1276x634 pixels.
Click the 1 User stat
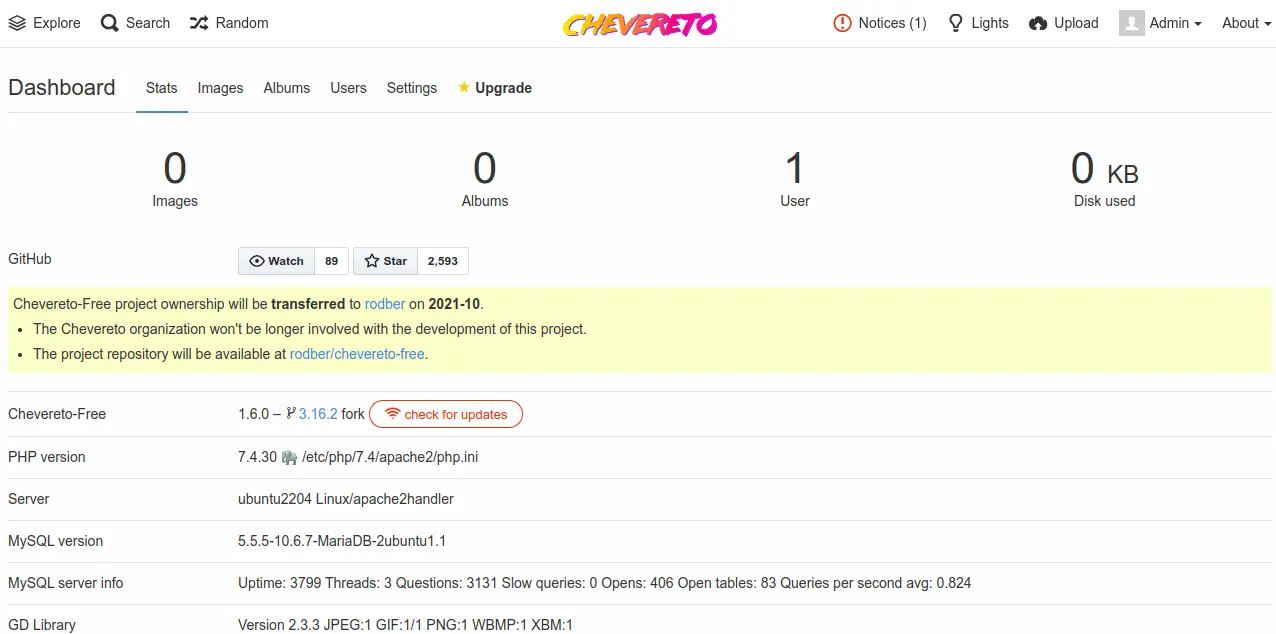point(795,179)
